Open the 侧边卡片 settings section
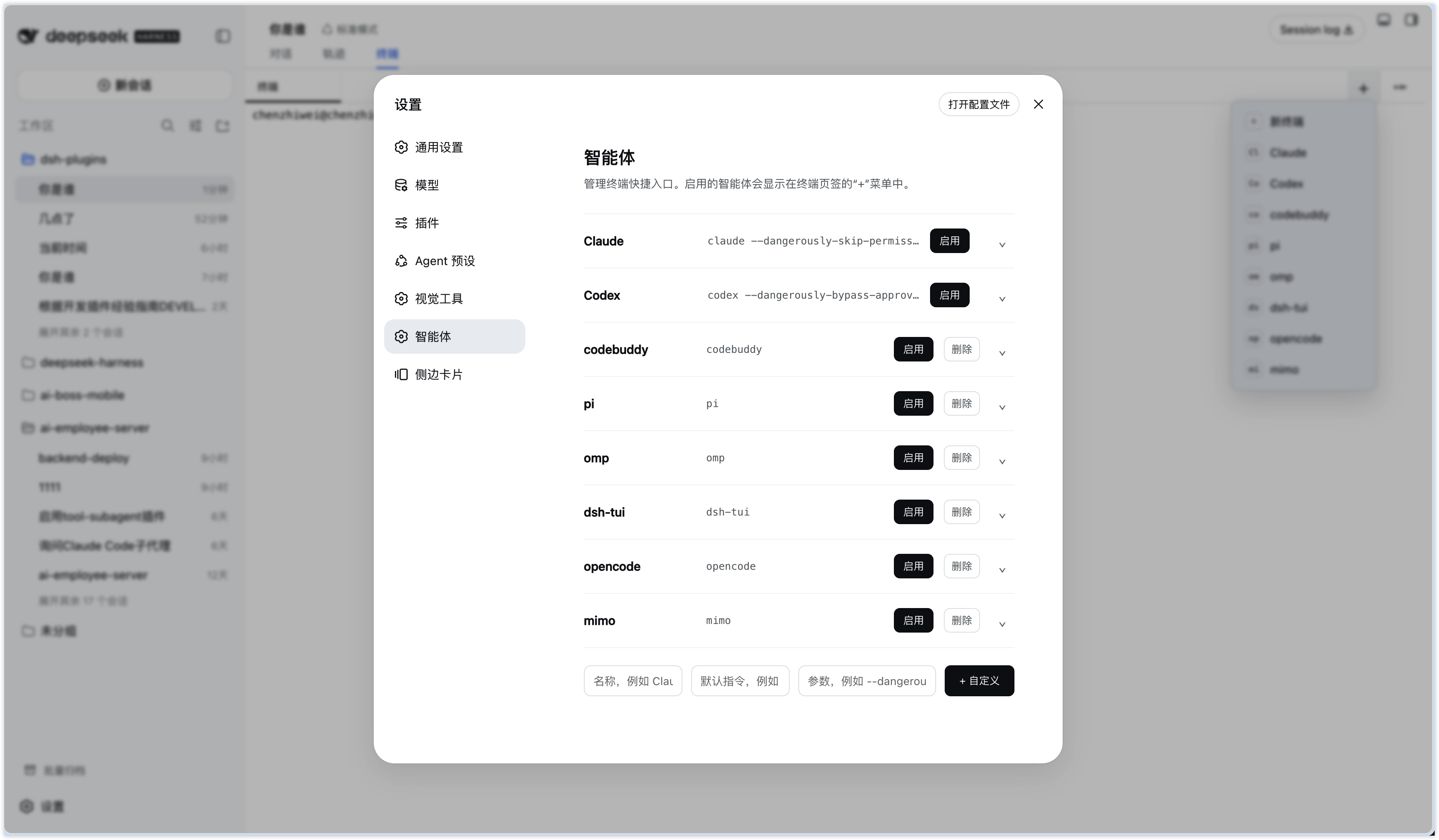 pyautogui.click(x=454, y=374)
